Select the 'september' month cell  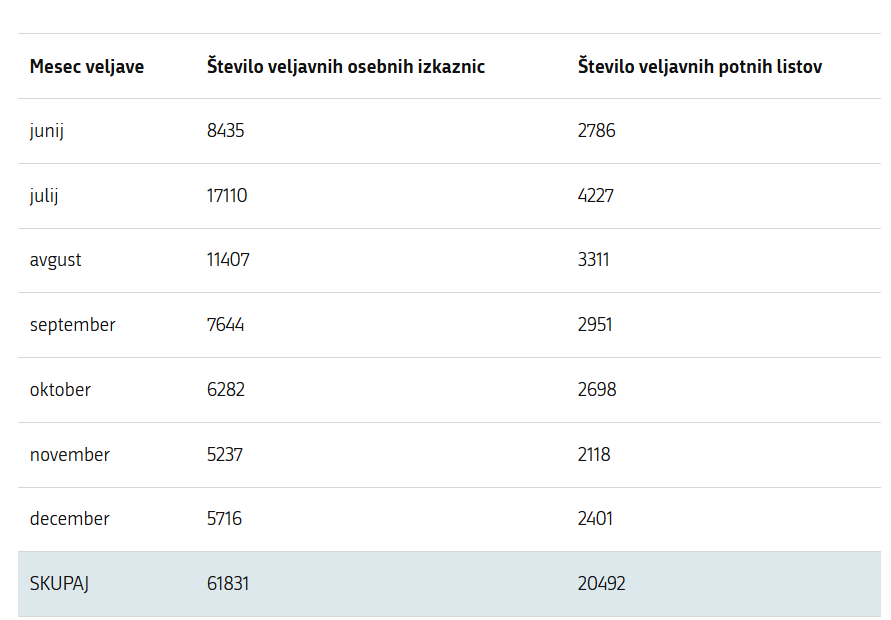[x=73, y=325]
